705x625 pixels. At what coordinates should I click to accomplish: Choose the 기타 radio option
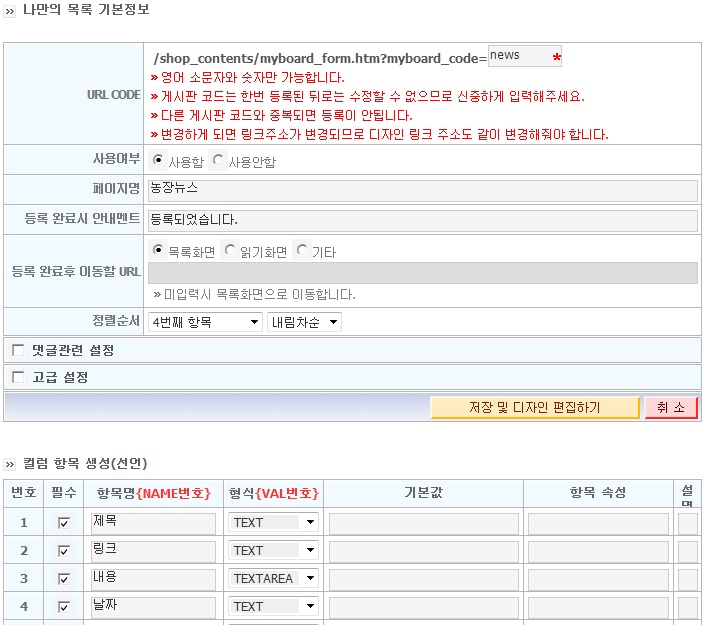click(x=302, y=250)
